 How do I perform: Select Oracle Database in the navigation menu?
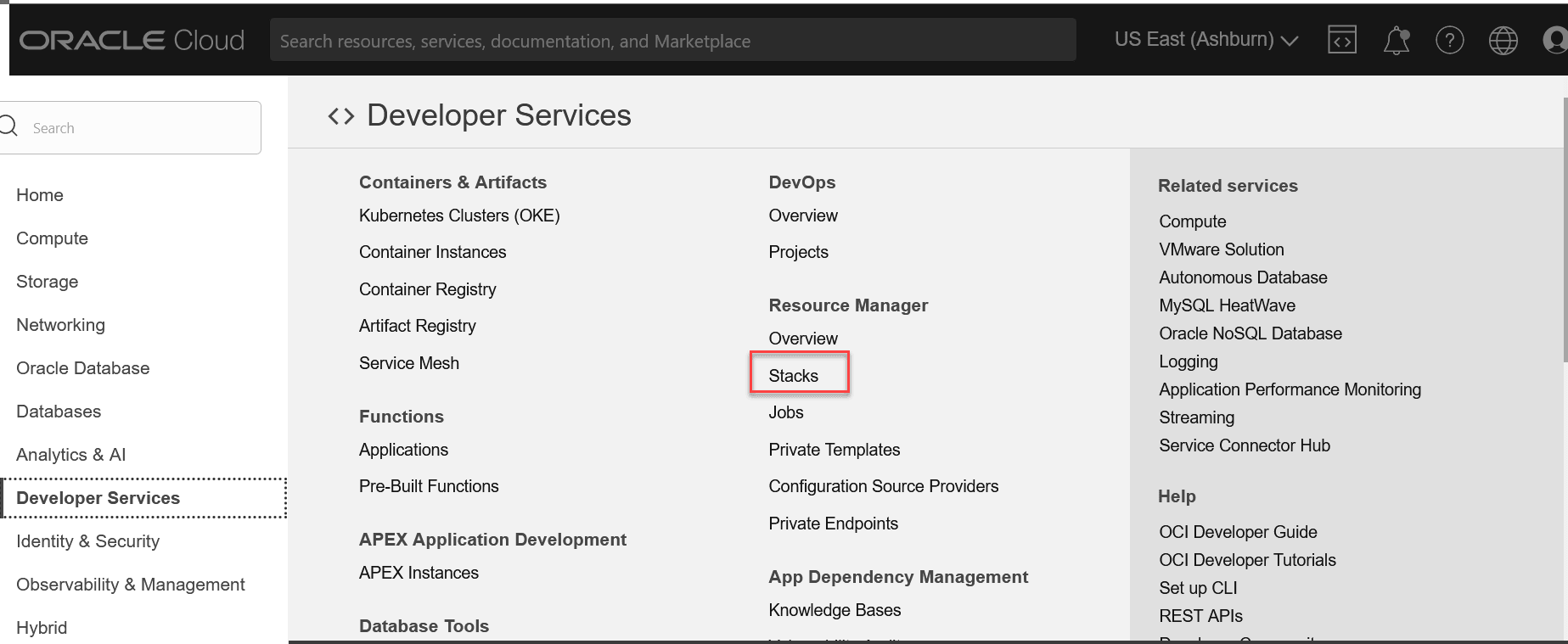[82, 368]
